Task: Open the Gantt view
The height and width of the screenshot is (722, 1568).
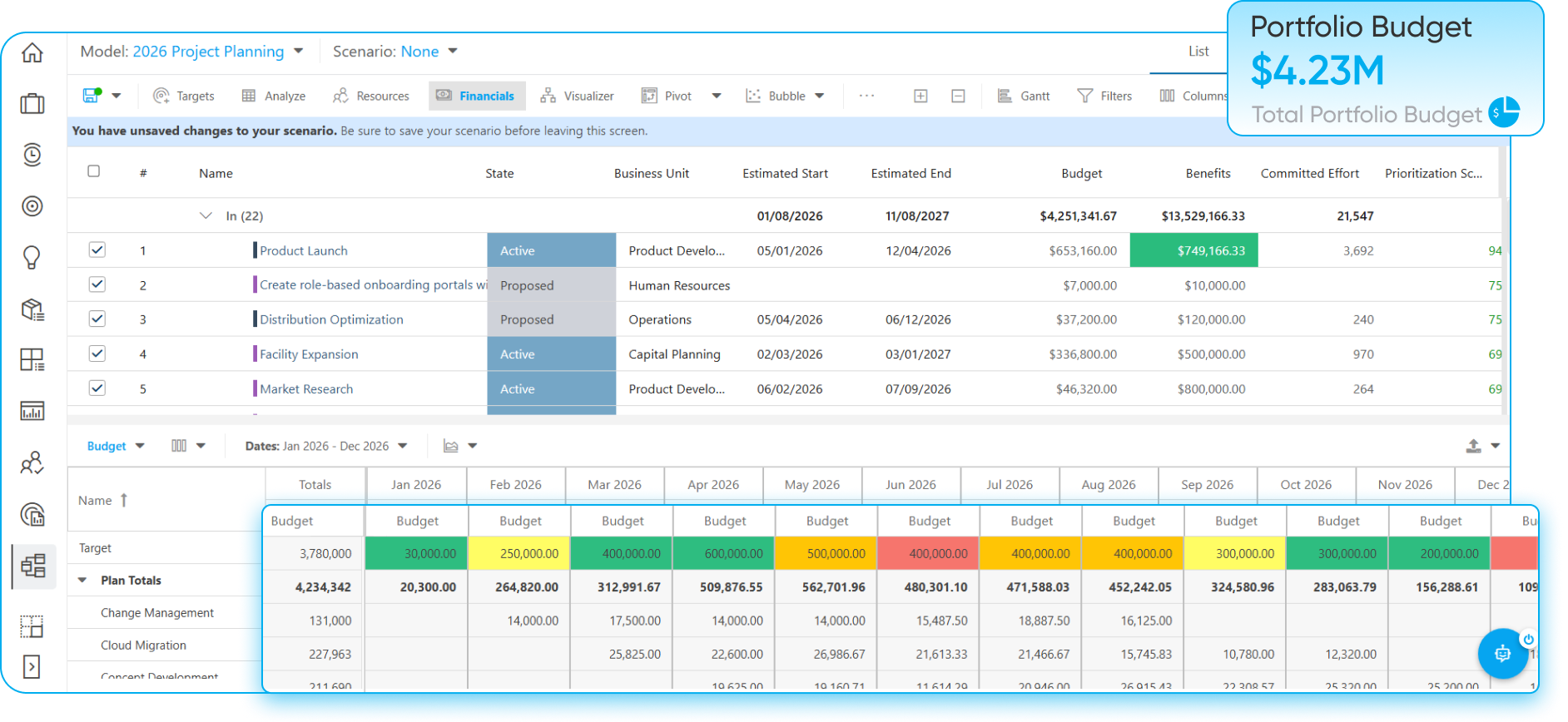Action: click(1024, 96)
